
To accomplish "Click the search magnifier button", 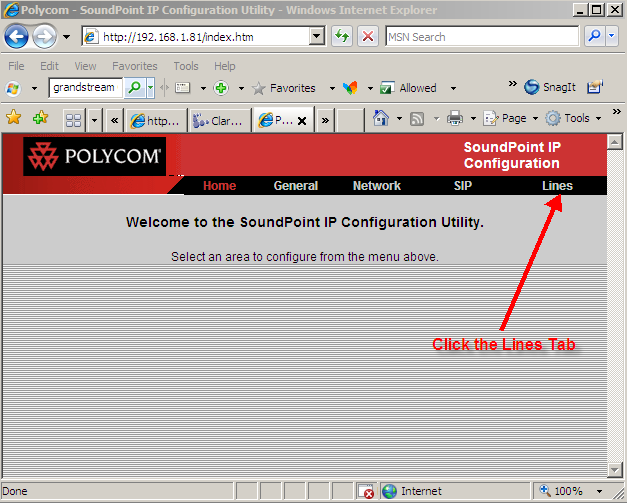I will pyautogui.click(x=595, y=37).
